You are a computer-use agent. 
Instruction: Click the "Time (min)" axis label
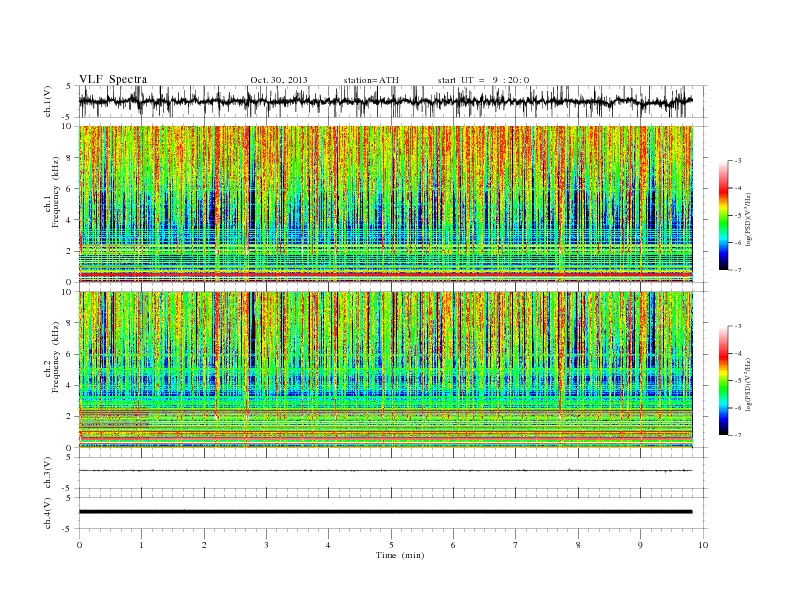tap(400, 555)
